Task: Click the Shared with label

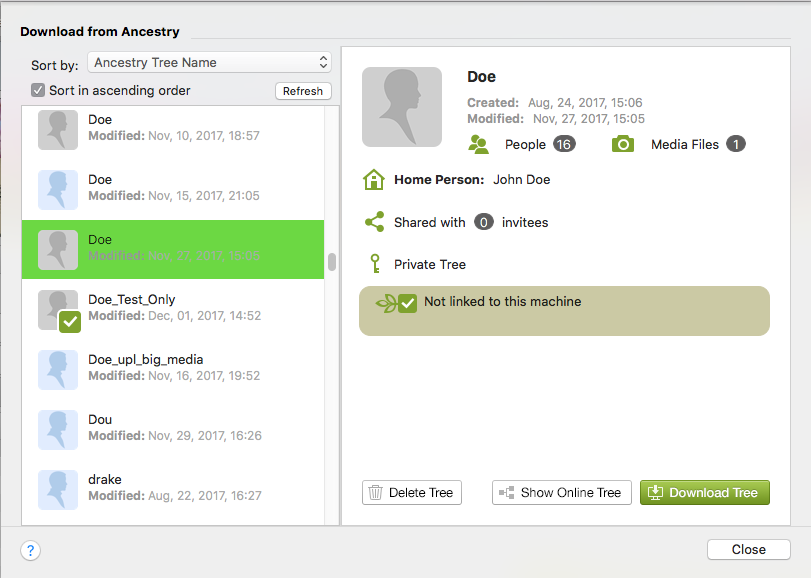Action: click(x=430, y=222)
